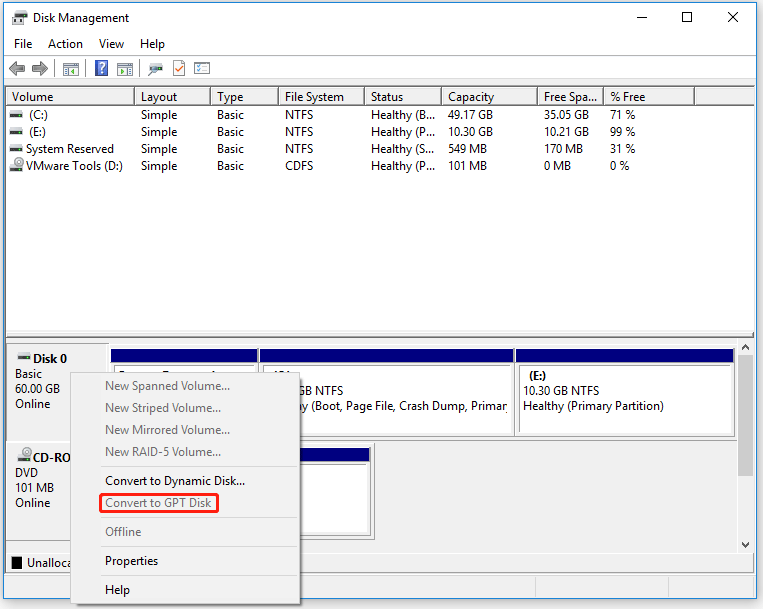Select the System Reserved partition block

(x=184, y=359)
